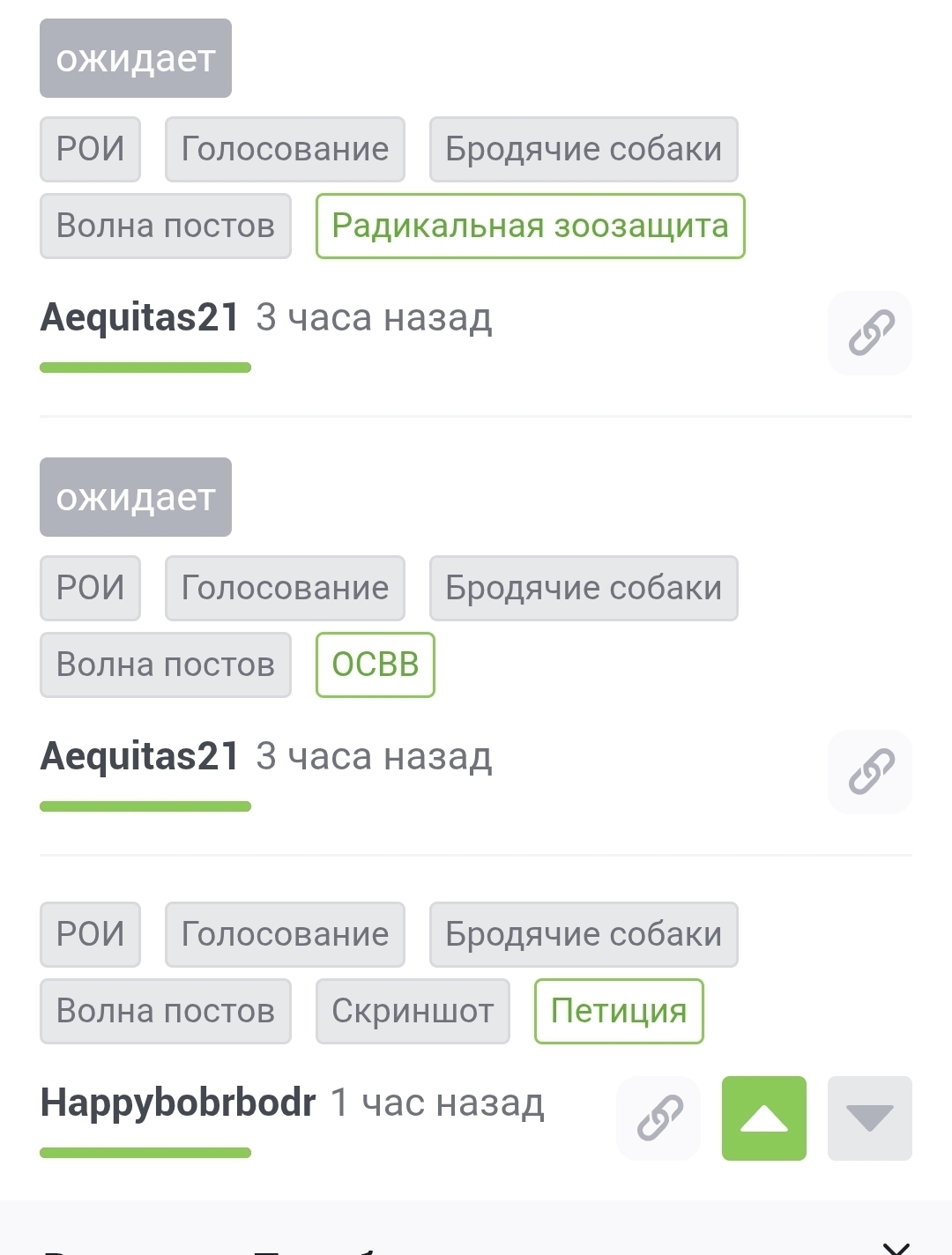Downvote the Happybobrbodr post
The height and width of the screenshot is (1255, 952).
pos(869,1118)
